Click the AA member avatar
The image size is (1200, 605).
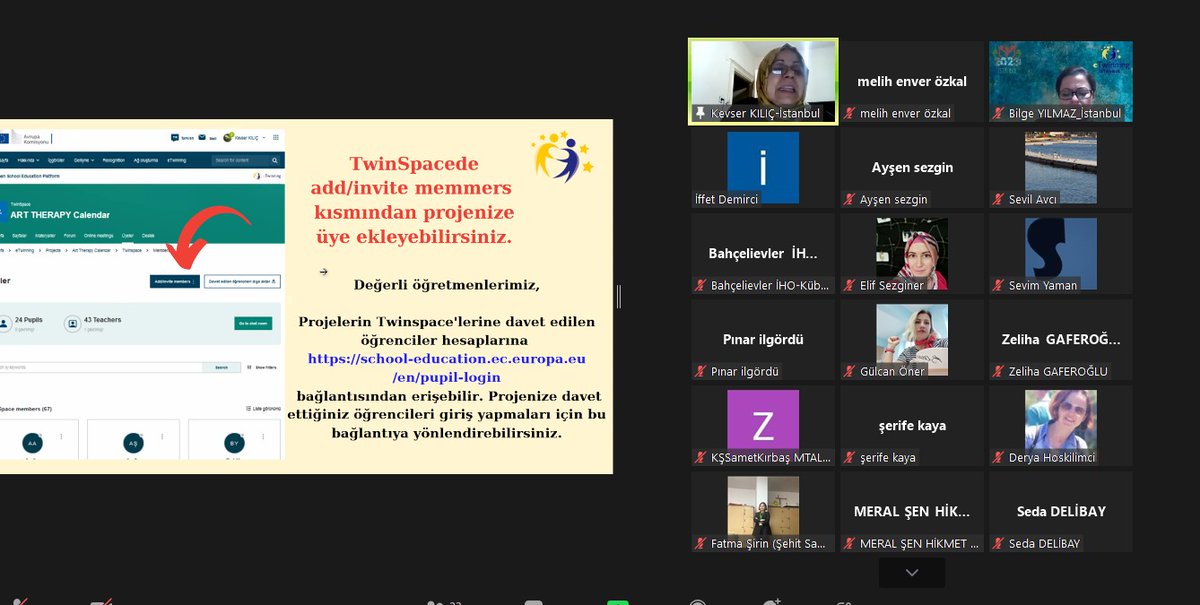(x=32, y=443)
